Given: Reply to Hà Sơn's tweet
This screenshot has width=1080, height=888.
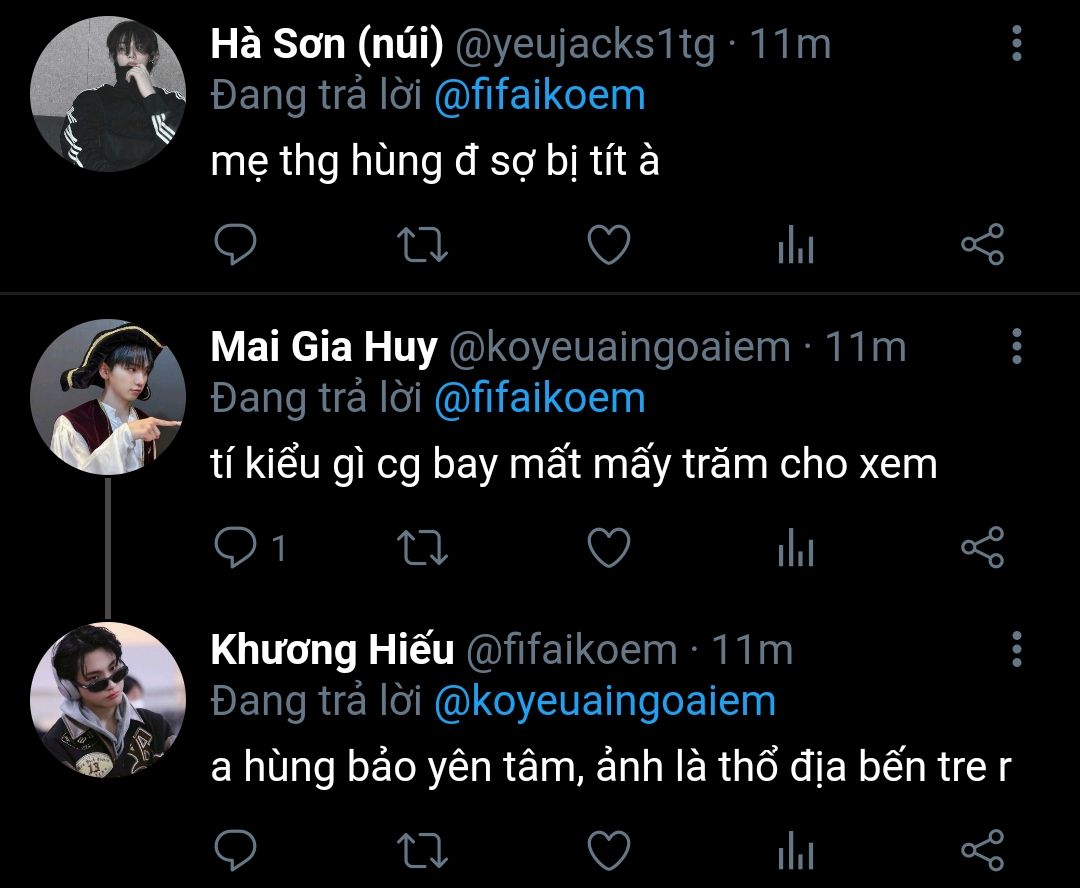Looking at the screenshot, I should pyautogui.click(x=236, y=245).
